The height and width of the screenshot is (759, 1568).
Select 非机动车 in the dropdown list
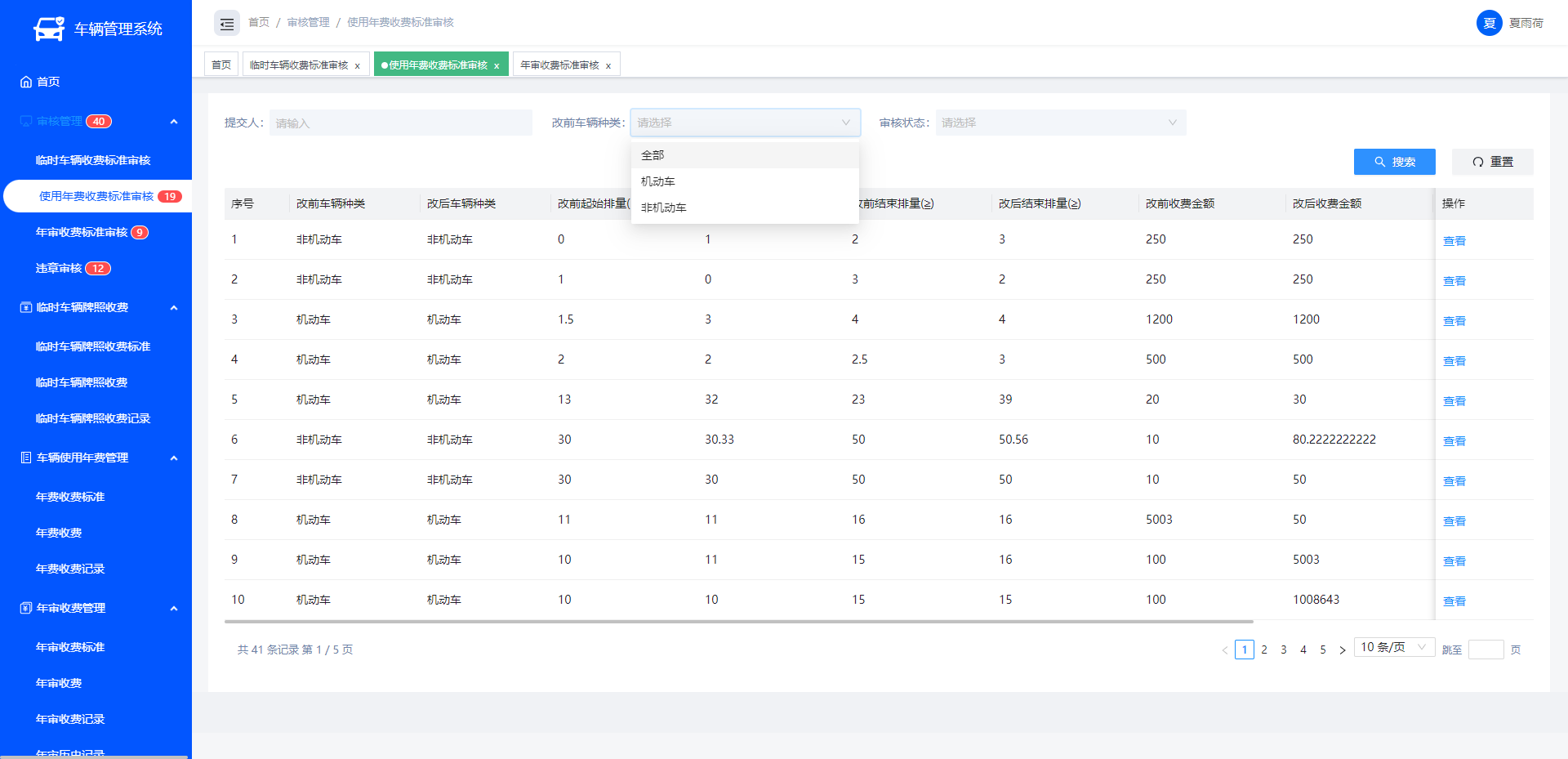click(x=745, y=208)
